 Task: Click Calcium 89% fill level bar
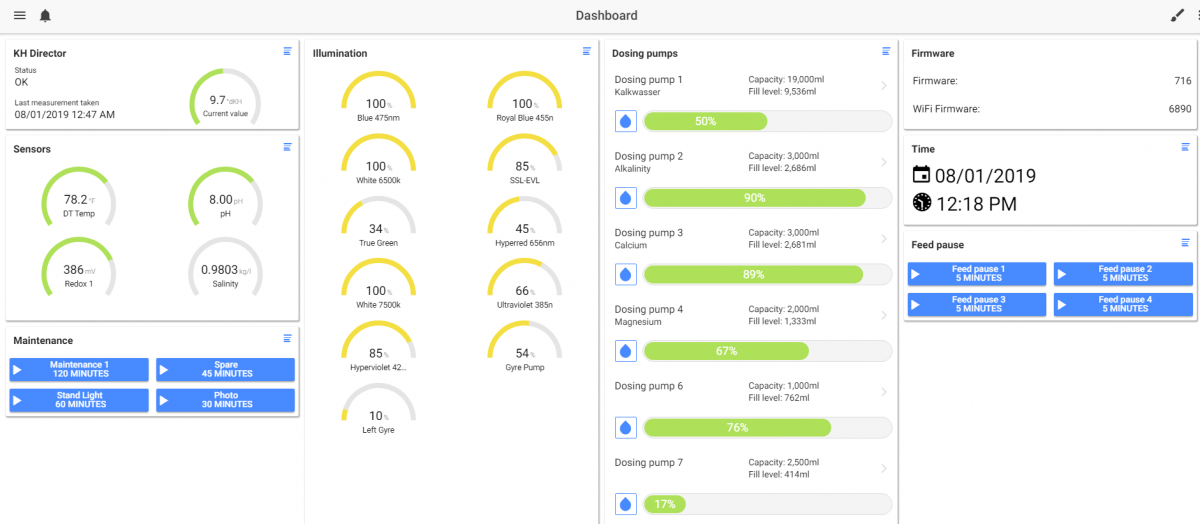767,274
